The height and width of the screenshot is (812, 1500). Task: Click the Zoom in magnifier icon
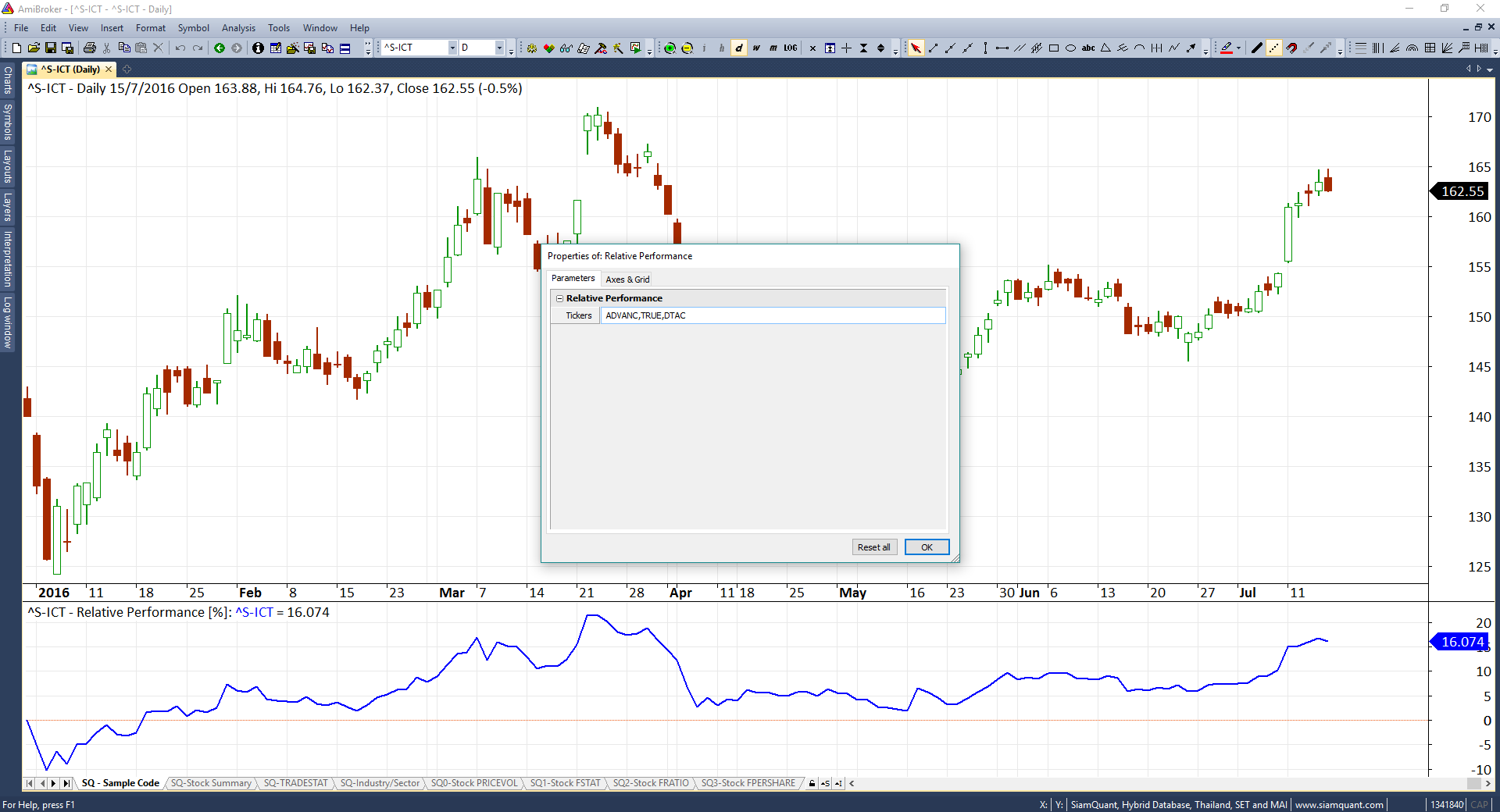(x=670, y=48)
